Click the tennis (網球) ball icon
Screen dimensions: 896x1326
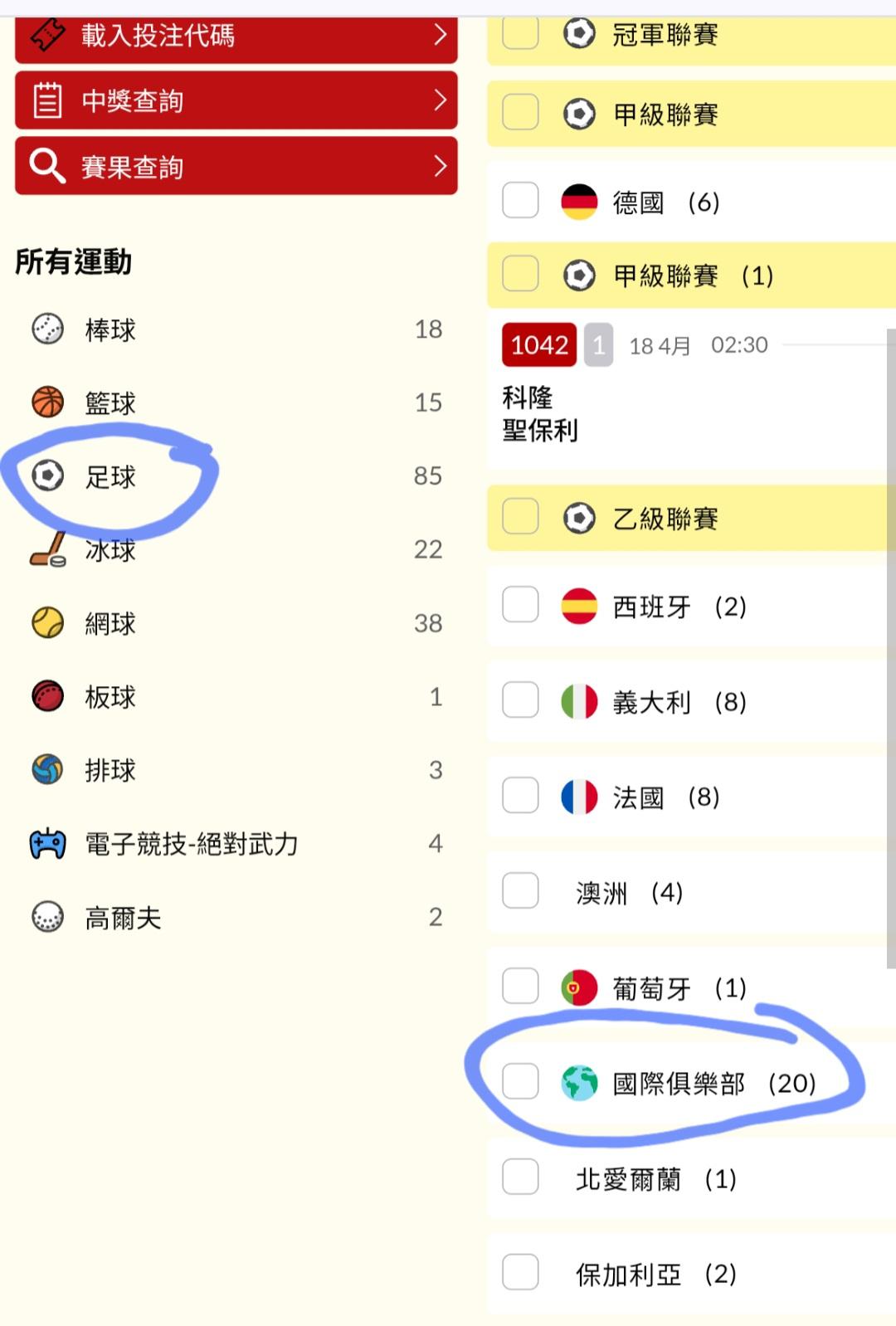(47, 623)
